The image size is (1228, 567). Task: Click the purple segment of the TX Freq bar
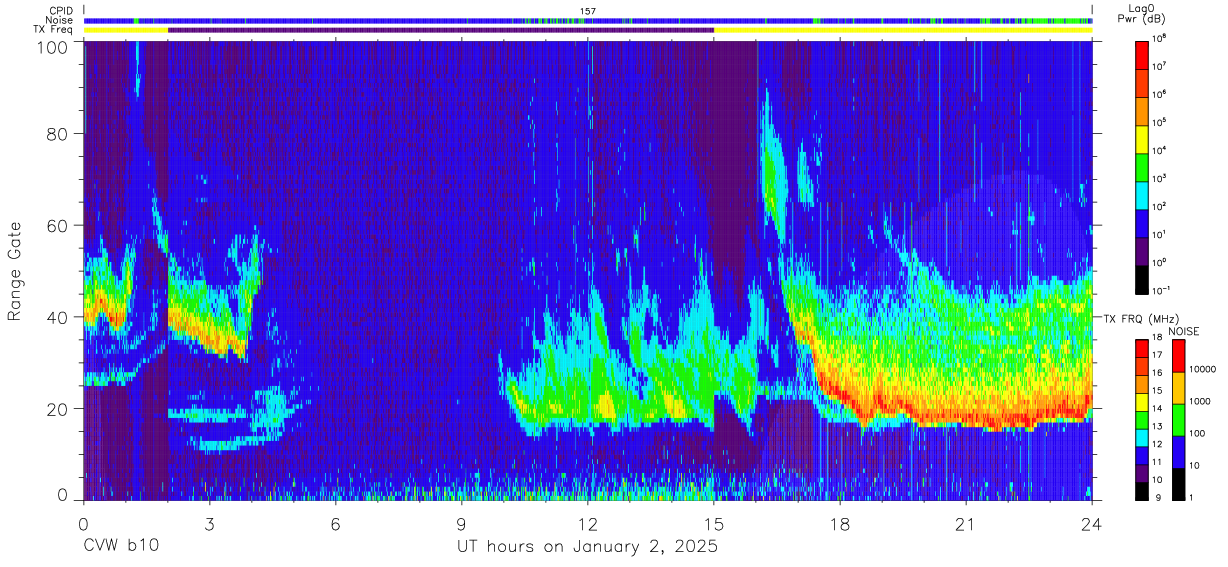tap(441, 30)
